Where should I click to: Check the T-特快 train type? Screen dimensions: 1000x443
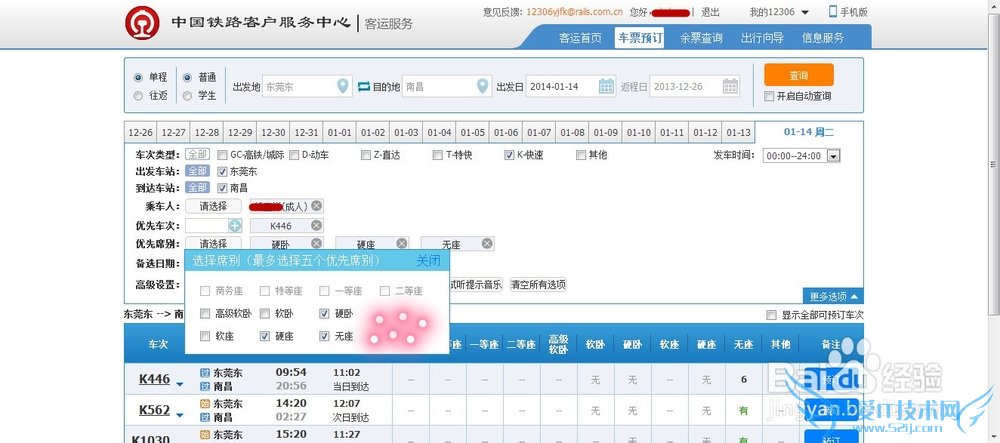point(438,155)
